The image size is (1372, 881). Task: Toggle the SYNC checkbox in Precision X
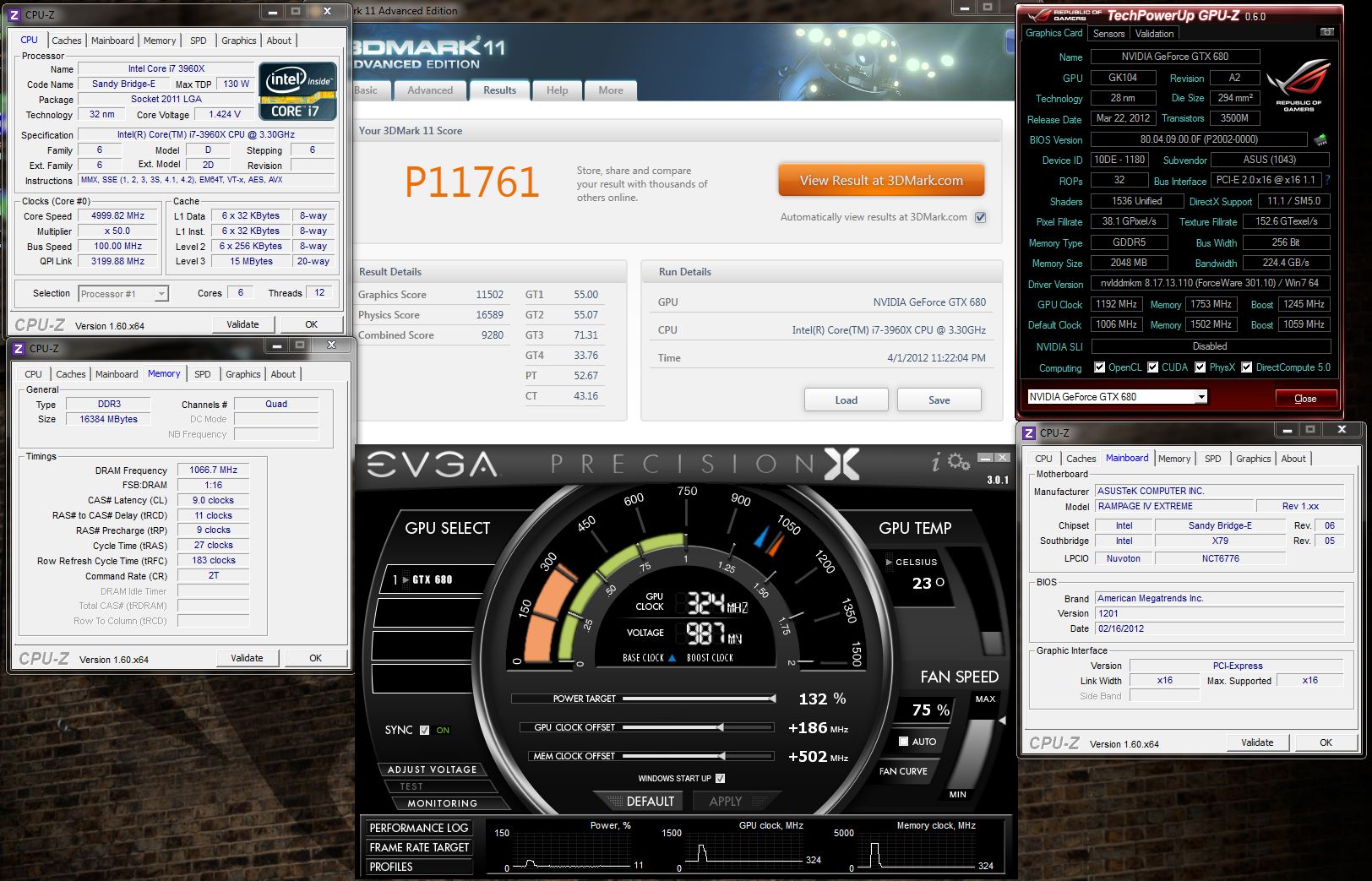(x=424, y=731)
